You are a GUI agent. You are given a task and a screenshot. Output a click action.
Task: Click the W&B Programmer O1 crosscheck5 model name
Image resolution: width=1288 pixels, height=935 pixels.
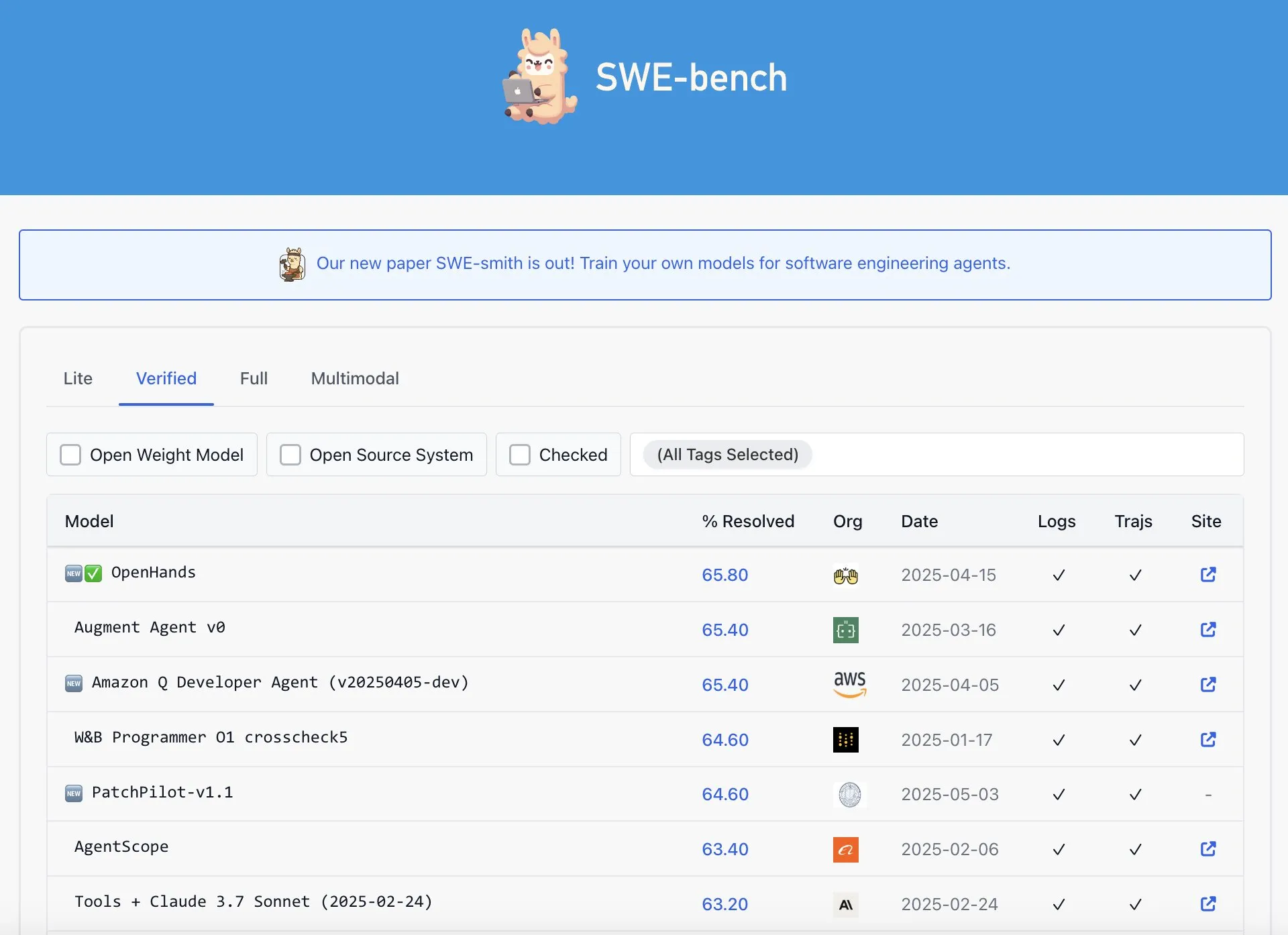point(211,738)
